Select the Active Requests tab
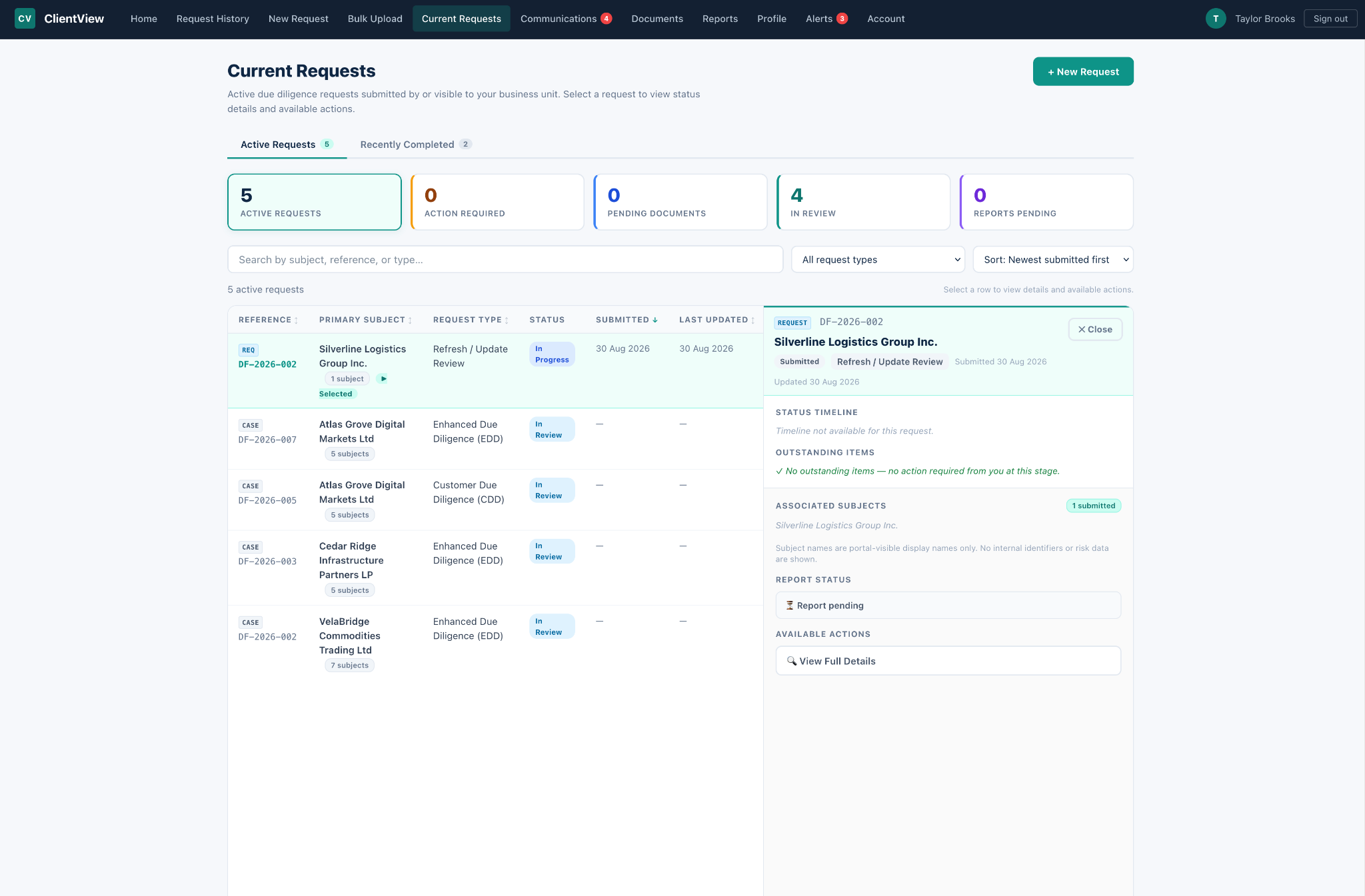 (287, 145)
